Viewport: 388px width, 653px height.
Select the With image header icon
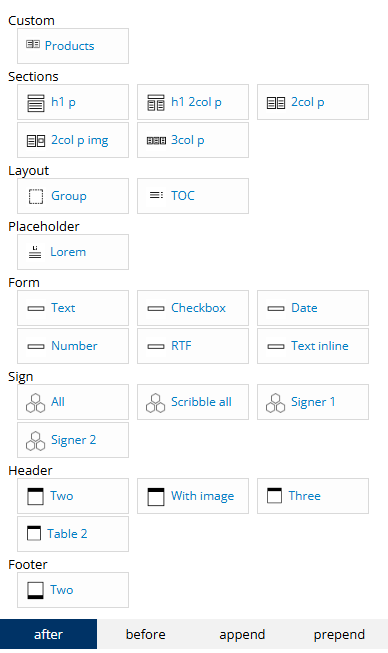coord(156,497)
